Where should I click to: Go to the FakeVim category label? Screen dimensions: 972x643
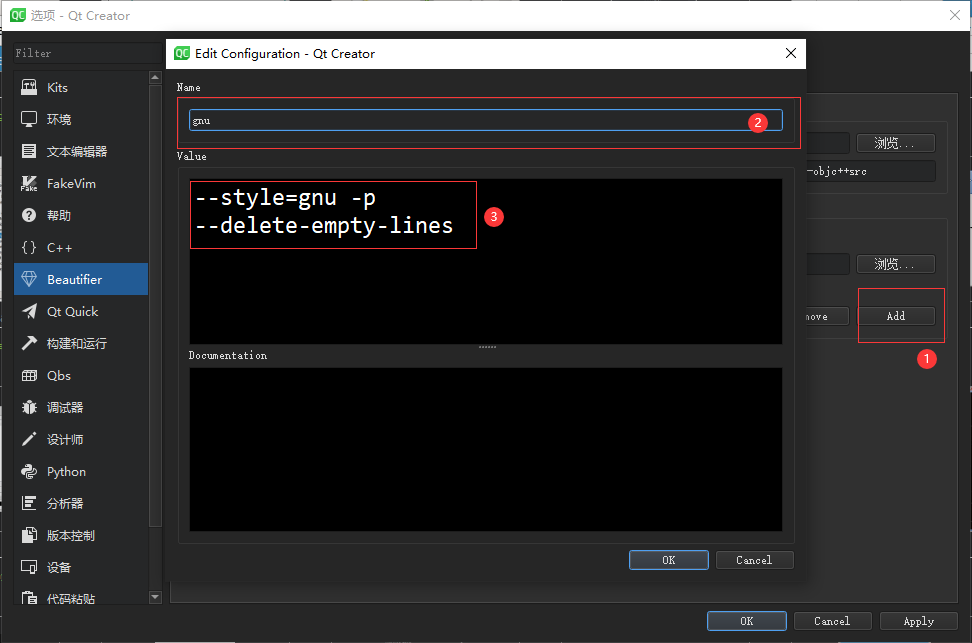click(x=71, y=184)
